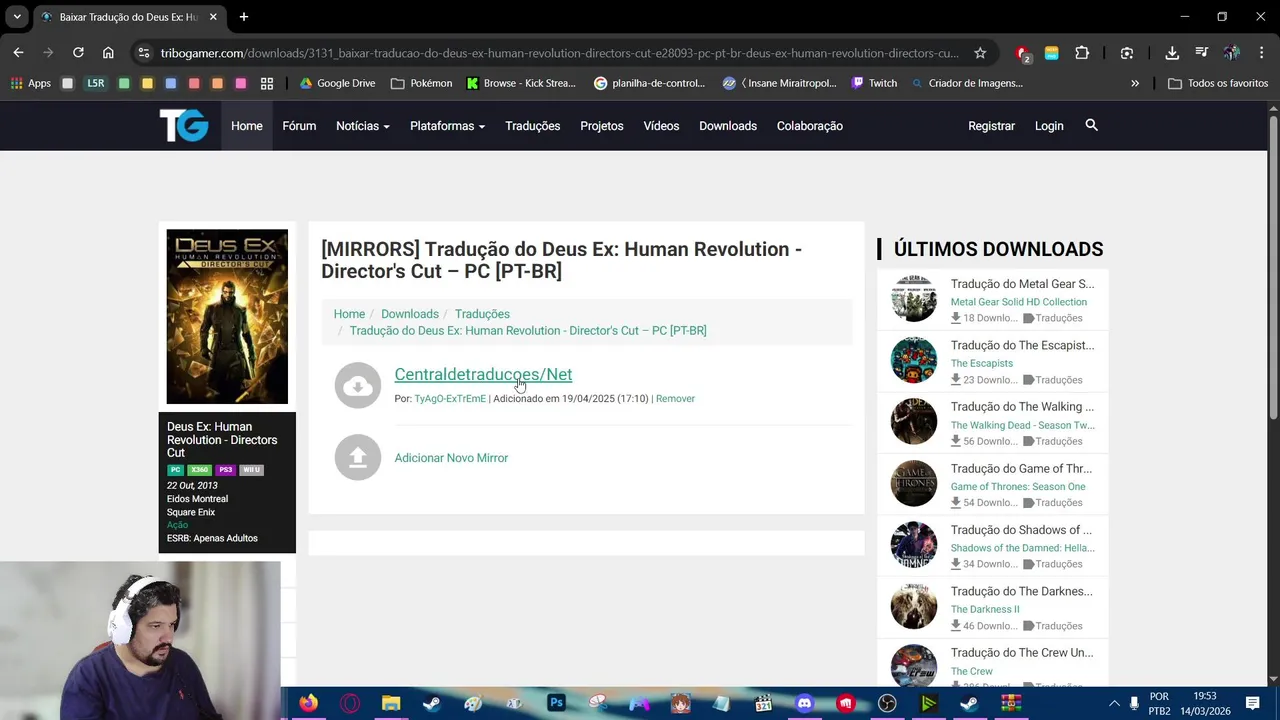Image resolution: width=1280 pixels, height=720 pixels.
Task: Reload the page
Action: 78,53
